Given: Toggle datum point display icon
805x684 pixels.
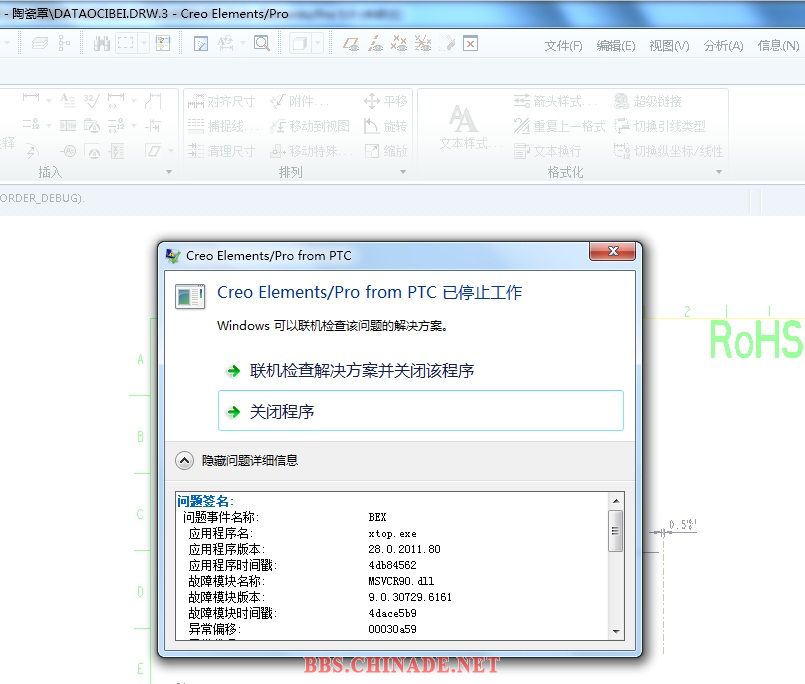Looking at the screenshot, I should click(x=398, y=44).
